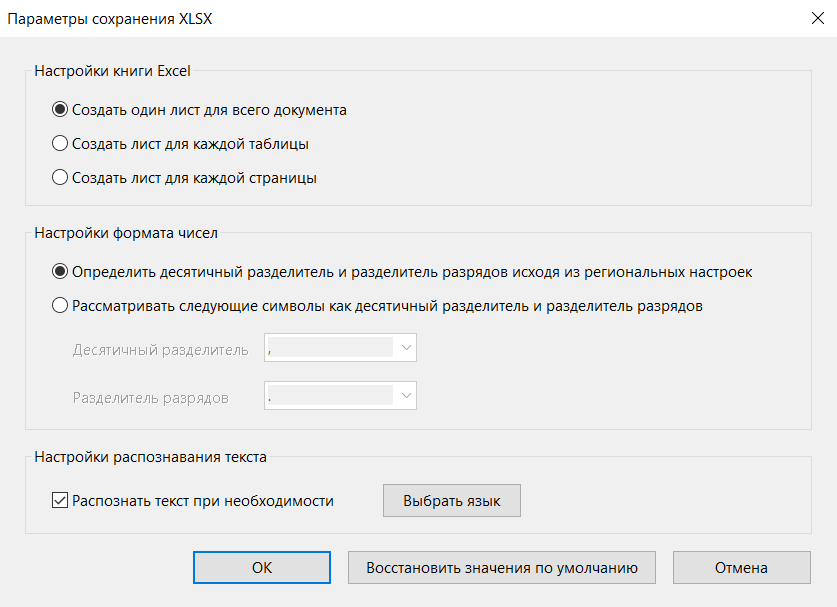Screen dimensions: 837x607
Task: Close the dialog with the X button
Action: pos(817,17)
